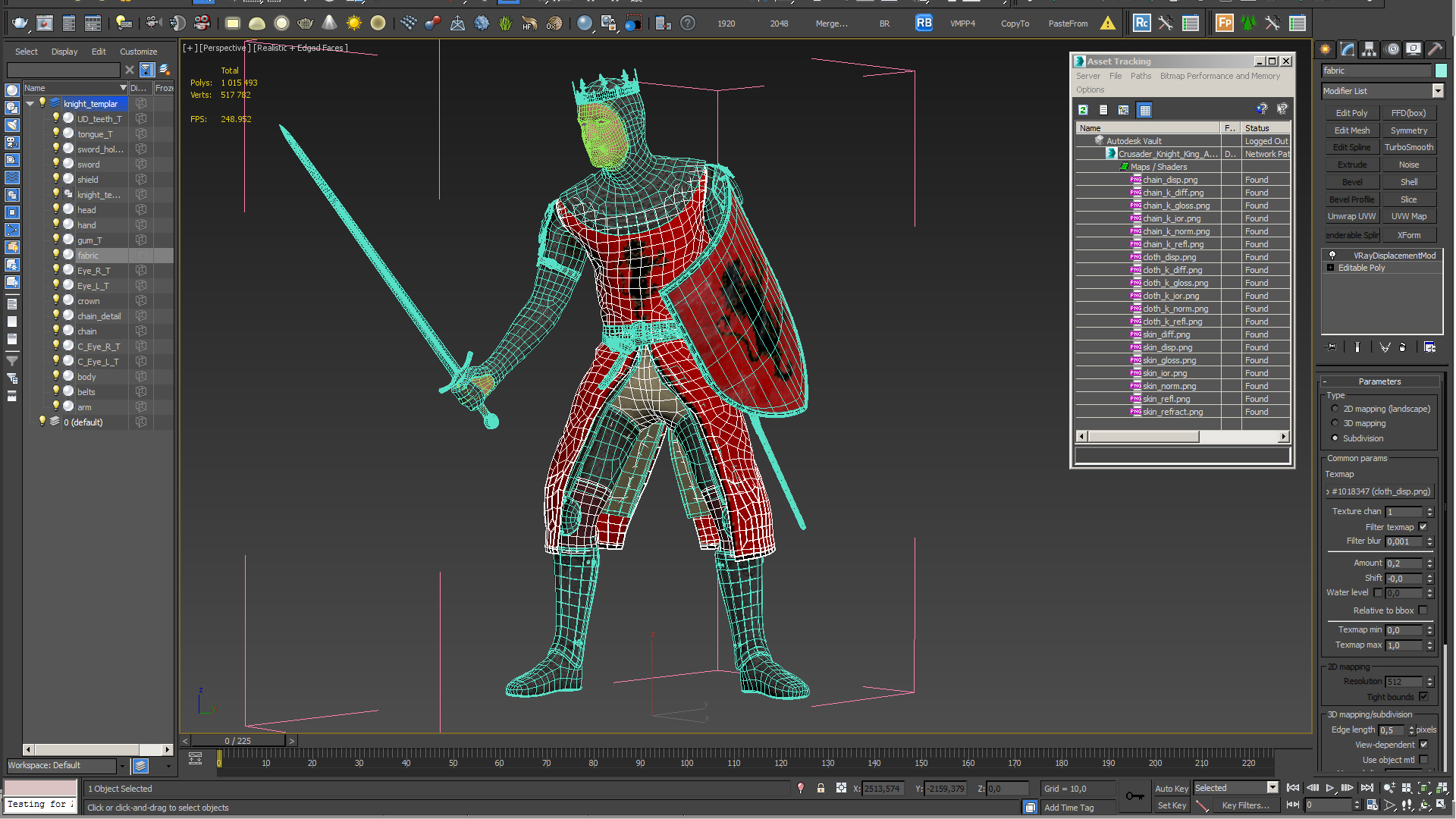Click the fabric object color swatch

pos(1441,71)
